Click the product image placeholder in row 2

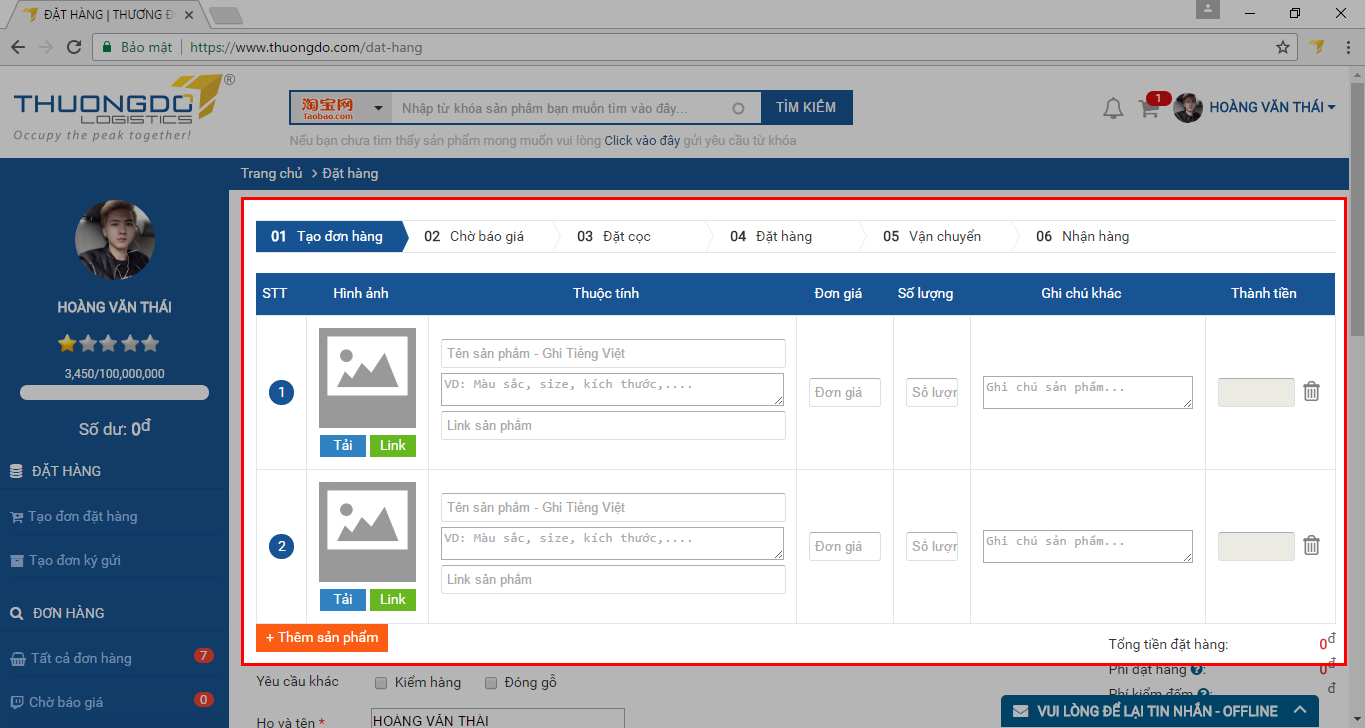(x=367, y=532)
